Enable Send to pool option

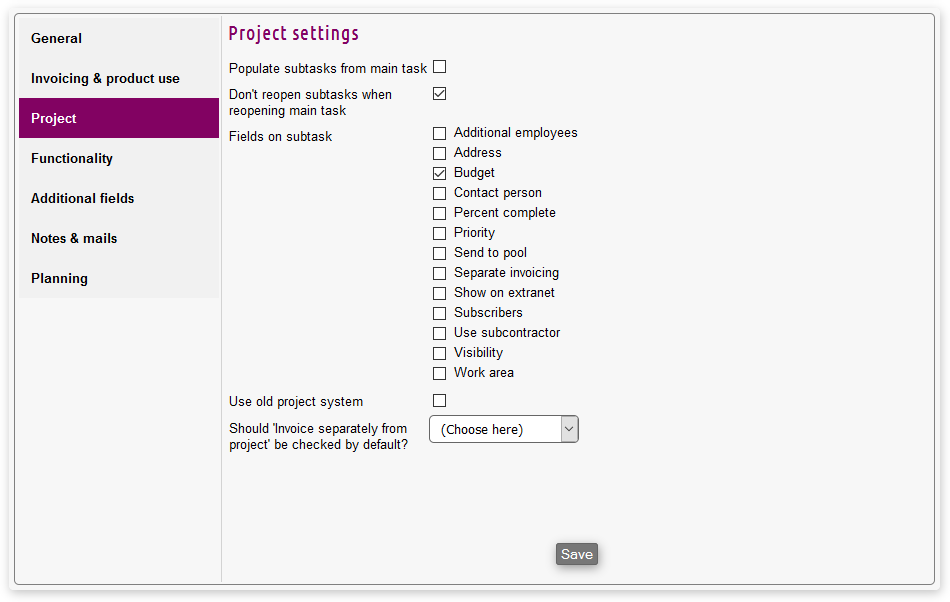pos(439,253)
